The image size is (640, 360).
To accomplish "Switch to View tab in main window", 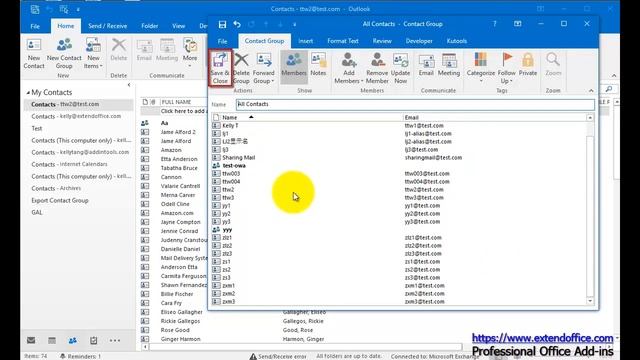I will (x=178, y=26).
